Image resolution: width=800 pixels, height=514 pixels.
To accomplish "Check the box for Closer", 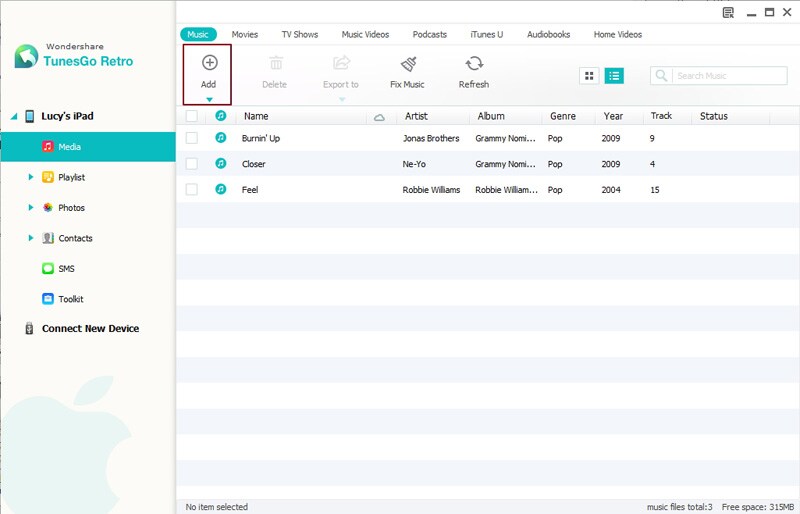I will [192, 163].
